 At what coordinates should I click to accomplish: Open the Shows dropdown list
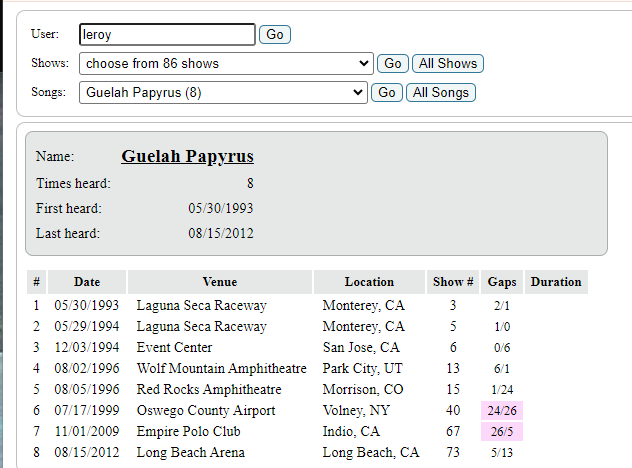pos(226,63)
